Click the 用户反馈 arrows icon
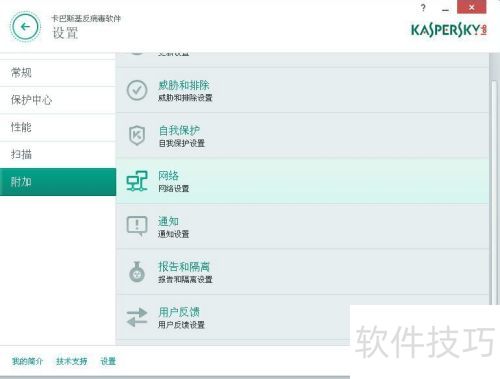The image size is (500, 379). (137, 317)
